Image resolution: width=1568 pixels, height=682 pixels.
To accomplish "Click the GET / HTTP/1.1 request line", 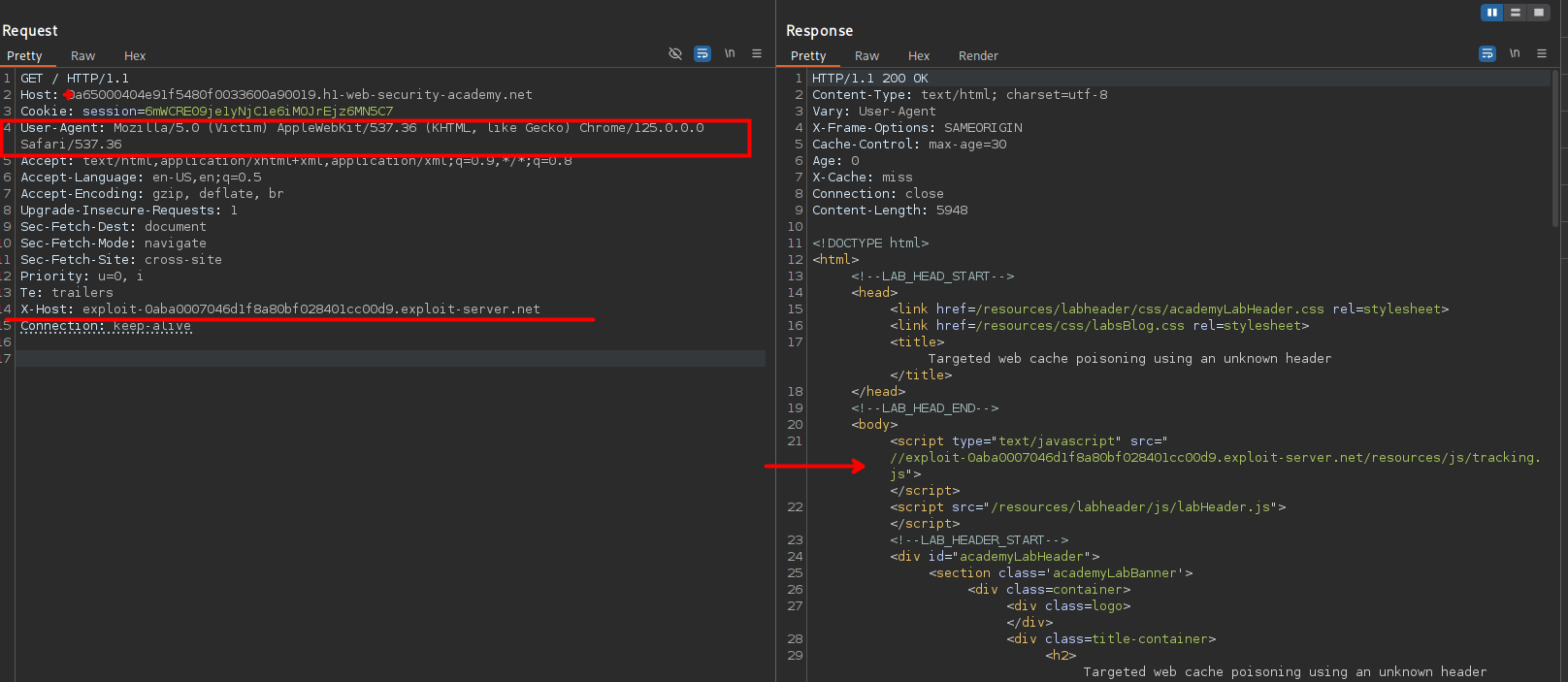I will pyautogui.click(x=75, y=79).
